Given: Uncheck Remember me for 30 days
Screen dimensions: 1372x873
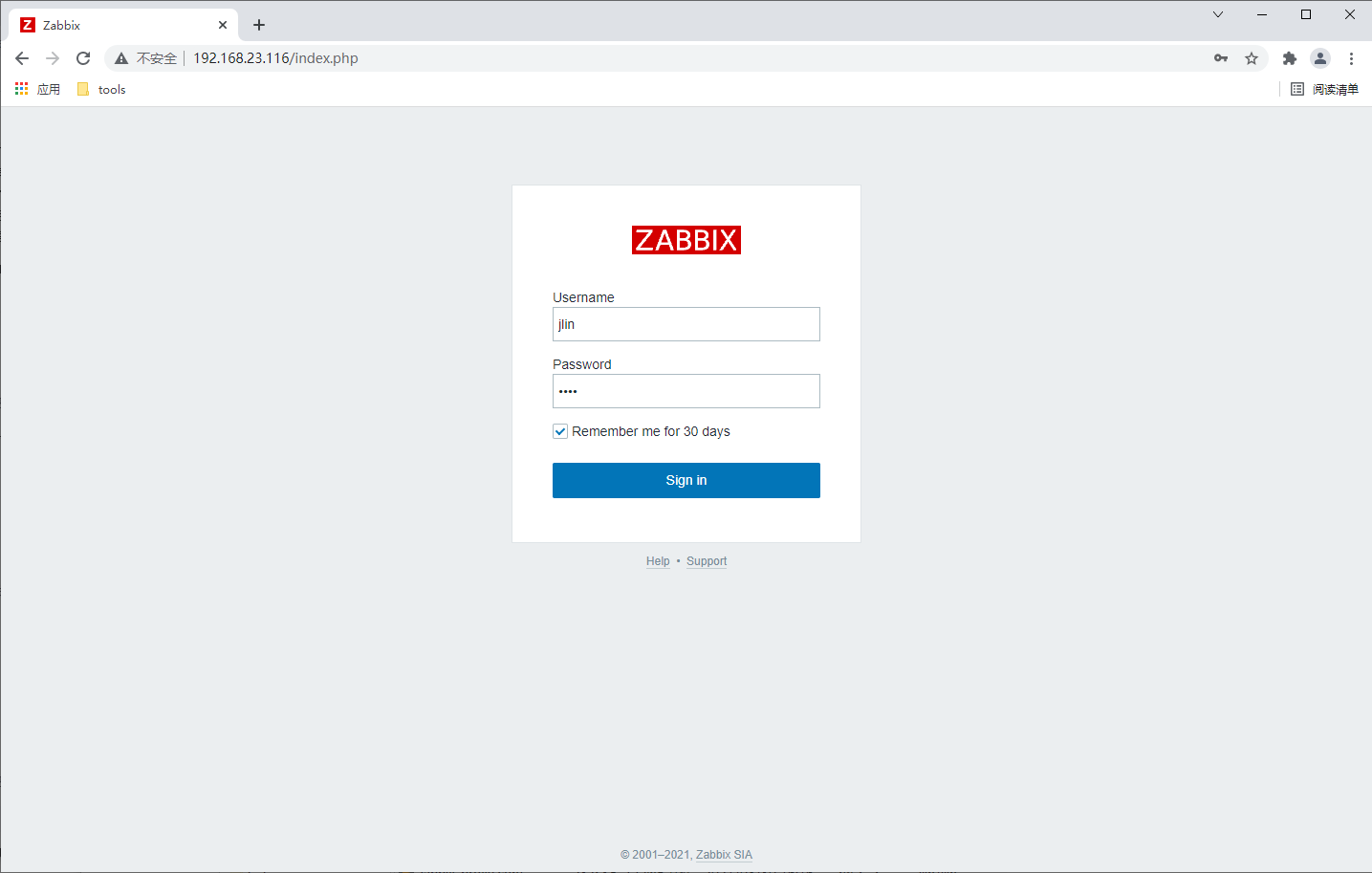Looking at the screenshot, I should (560, 431).
